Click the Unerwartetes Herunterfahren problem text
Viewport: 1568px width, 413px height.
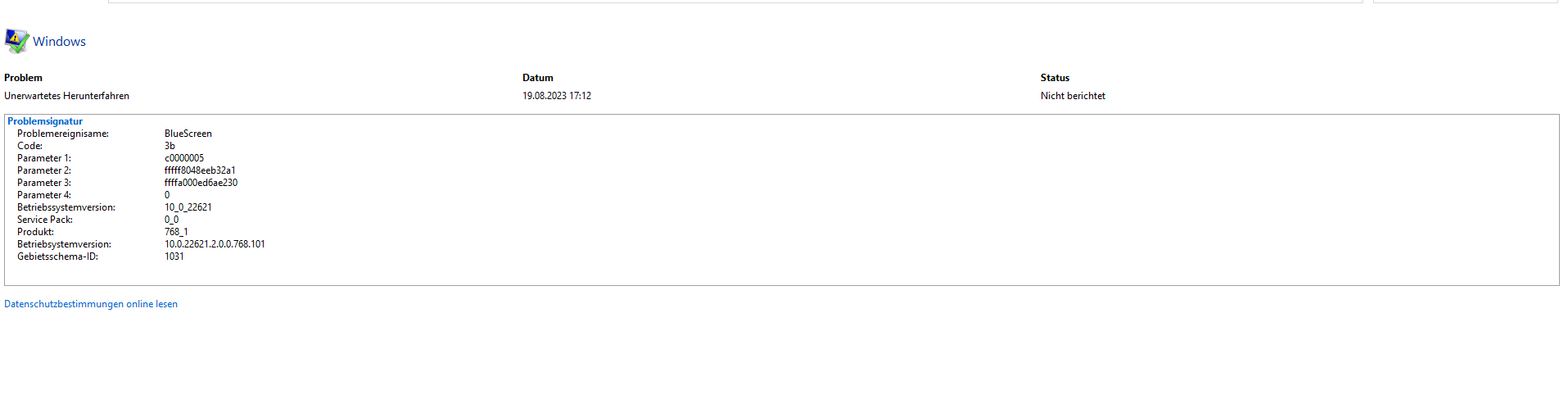tap(66, 96)
